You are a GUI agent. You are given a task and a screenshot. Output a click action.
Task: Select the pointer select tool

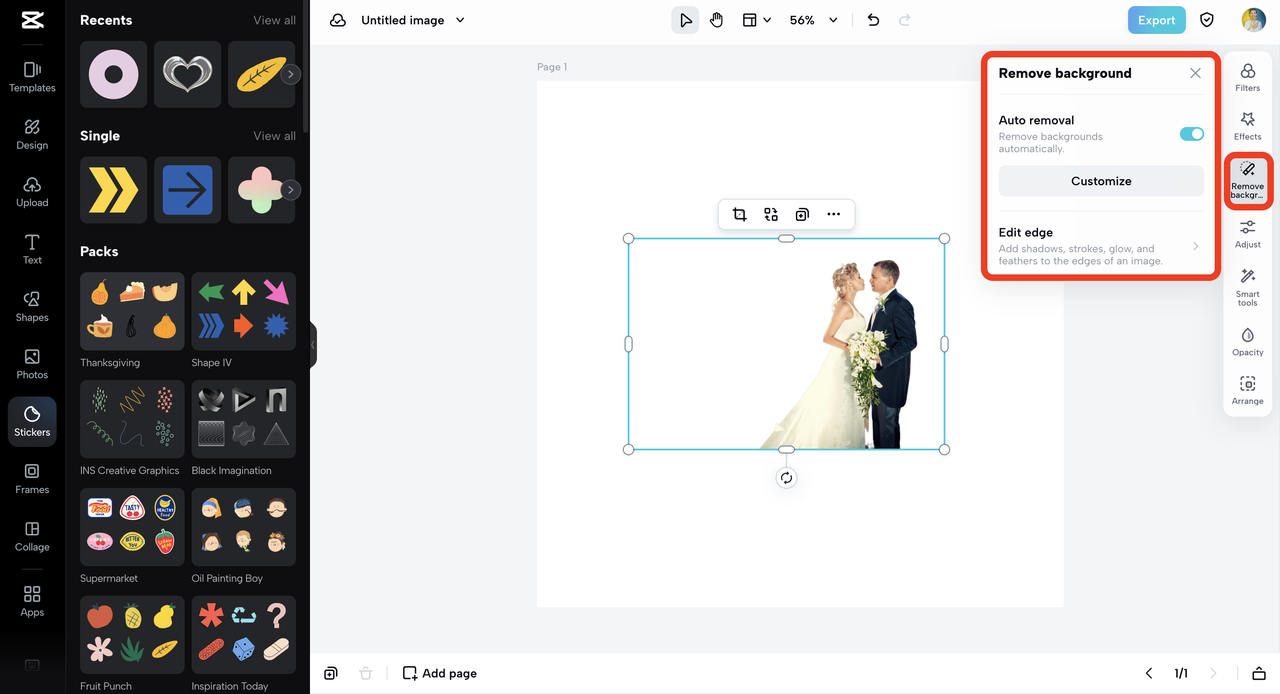coord(685,20)
